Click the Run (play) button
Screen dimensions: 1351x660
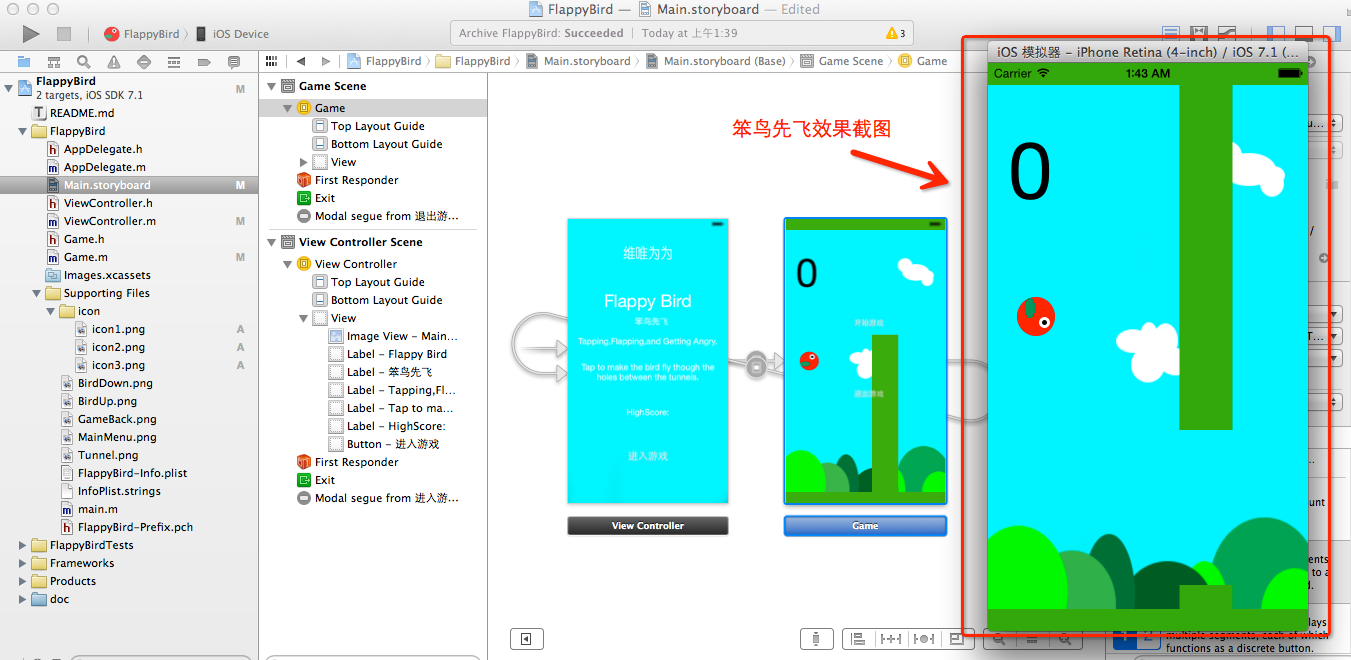tap(31, 34)
